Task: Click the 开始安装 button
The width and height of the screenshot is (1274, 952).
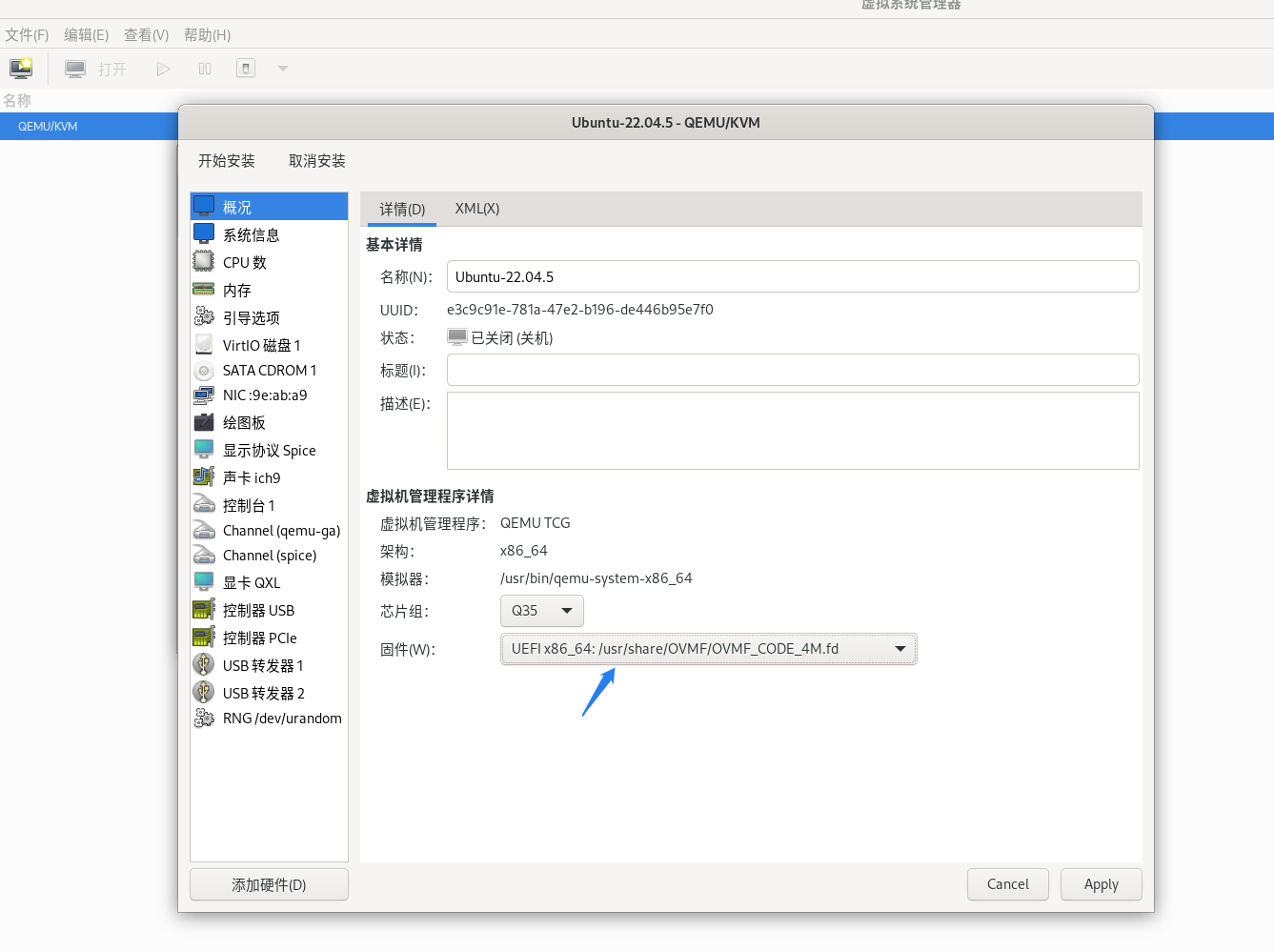Action: [x=227, y=161]
